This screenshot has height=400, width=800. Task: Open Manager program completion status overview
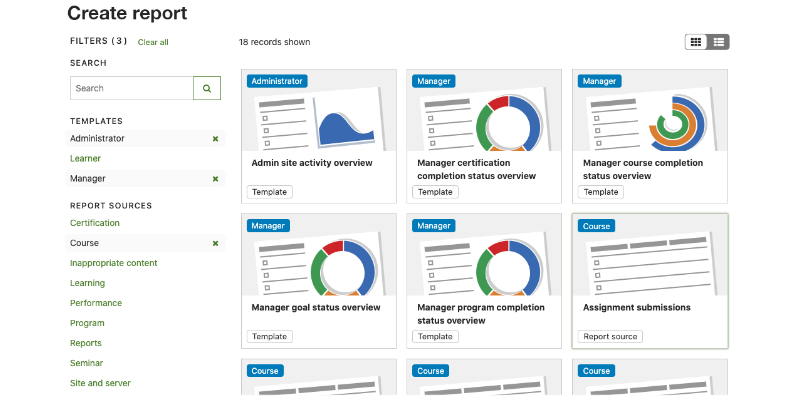[x=484, y=281]
